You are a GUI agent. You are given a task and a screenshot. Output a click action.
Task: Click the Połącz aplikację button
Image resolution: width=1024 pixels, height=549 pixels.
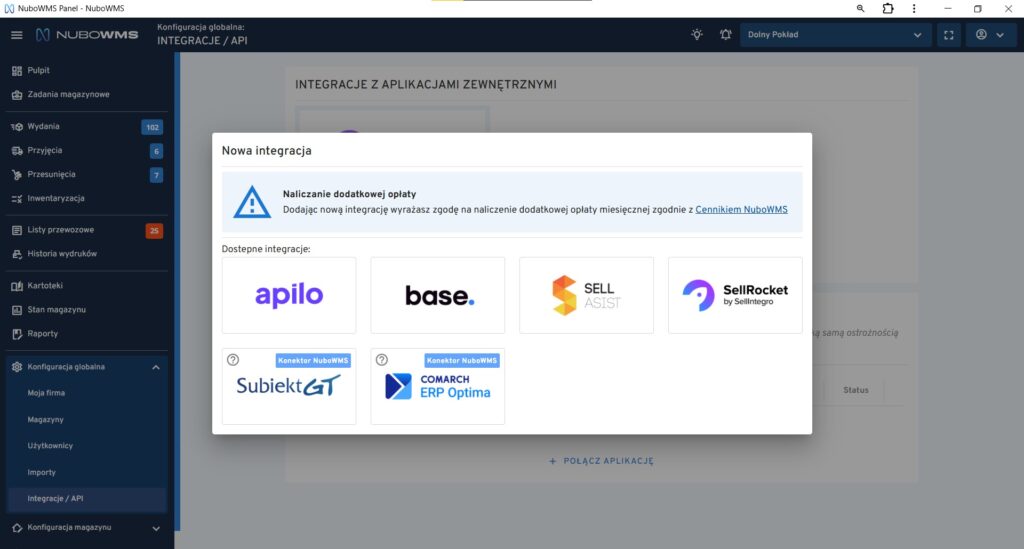(601, 461)
